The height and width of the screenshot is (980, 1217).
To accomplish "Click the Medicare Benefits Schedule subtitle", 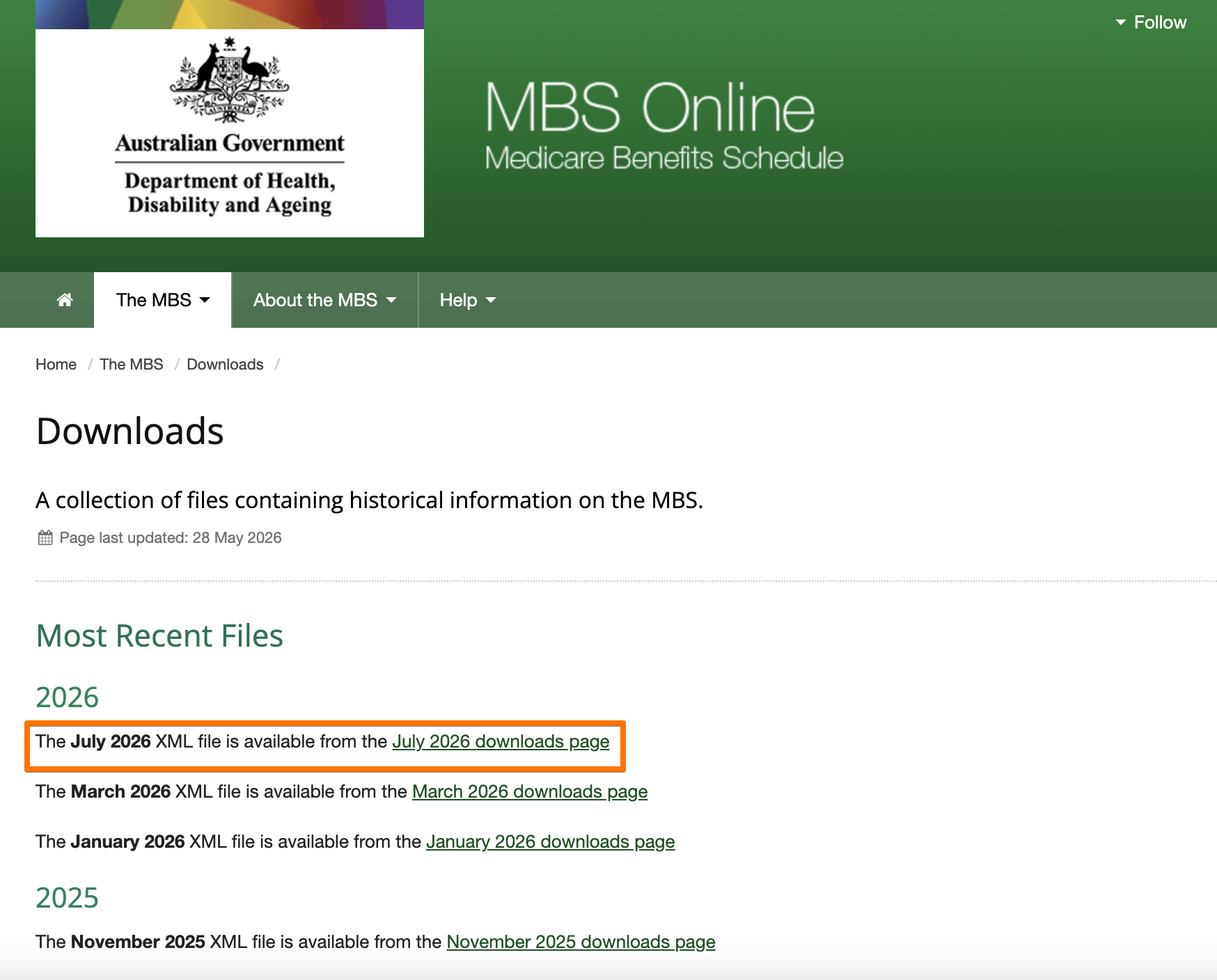I will [664, 158].
